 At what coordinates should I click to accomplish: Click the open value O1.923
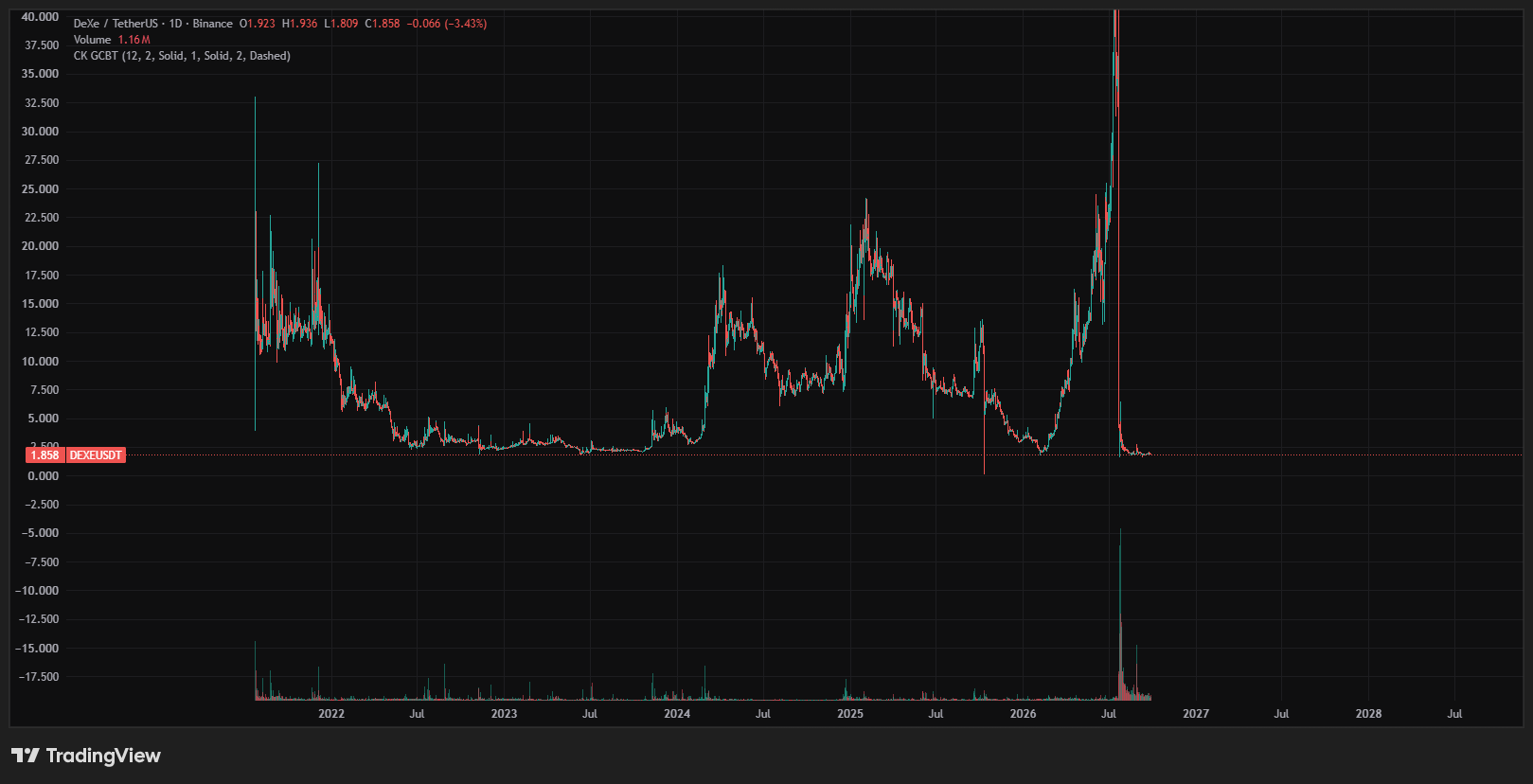pyautogui.click(x=258, y=24)
